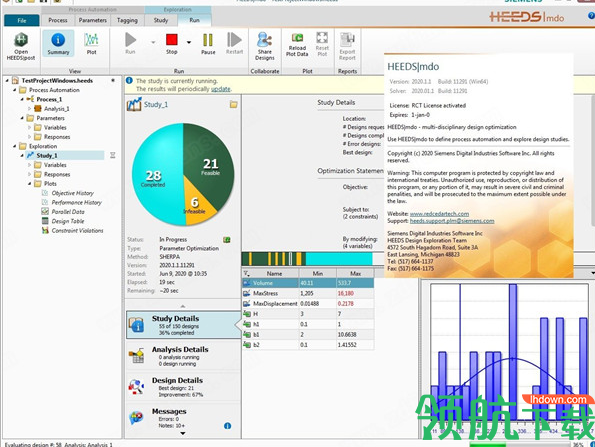Open the Study ribbon tab
This screenshot has width=595, height=447.
tap(161, 20)
